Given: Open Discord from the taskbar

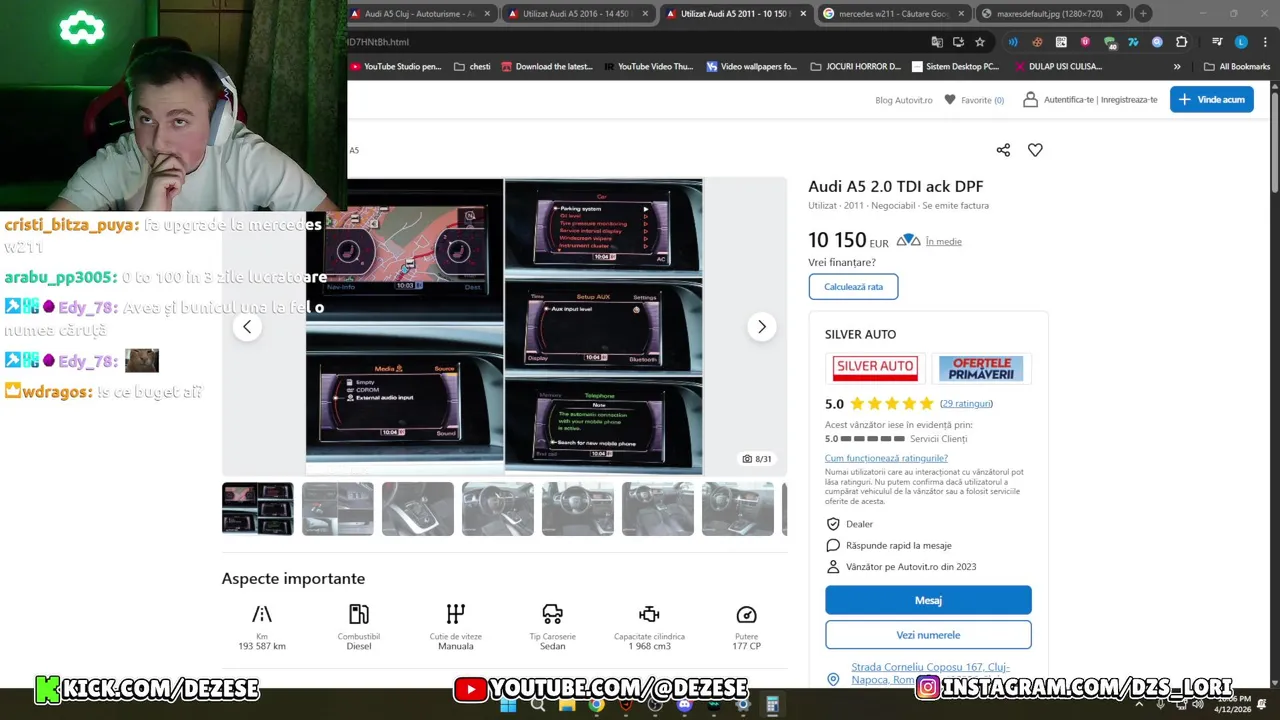Looking at the screenshot, I should [x=684, y=705].
